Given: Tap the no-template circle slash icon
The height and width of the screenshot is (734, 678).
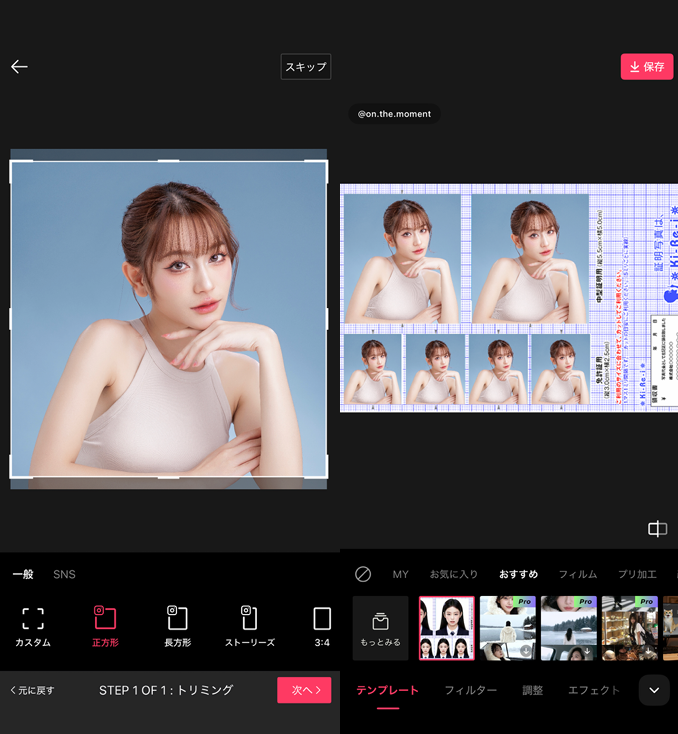Looking at the screenshot, I should pyautogui.click(x=363, y=574).
